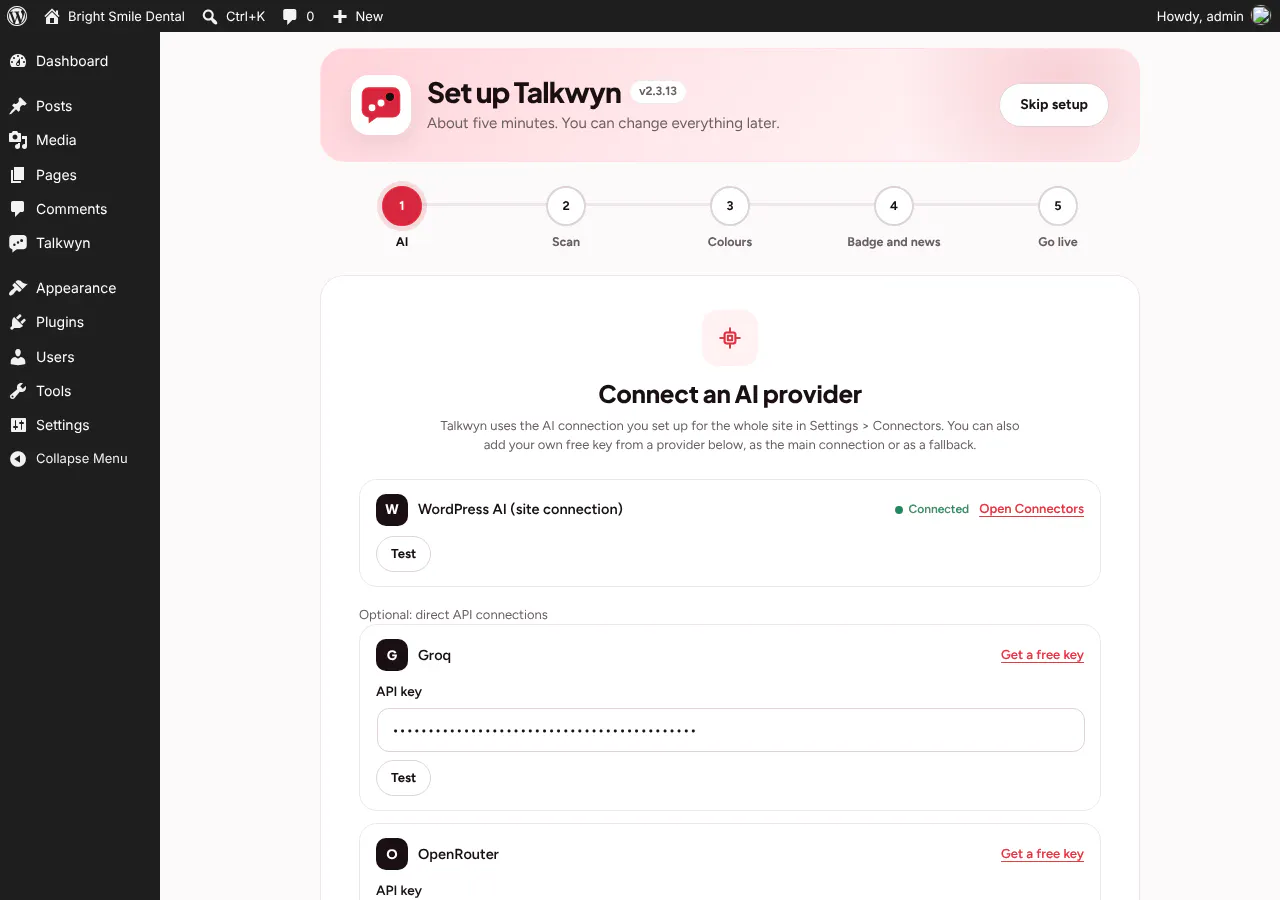Click the Skip setup button
The height and width of the screenshot is (900, 1280).
pyautogui.click(x=1054, y=105)
